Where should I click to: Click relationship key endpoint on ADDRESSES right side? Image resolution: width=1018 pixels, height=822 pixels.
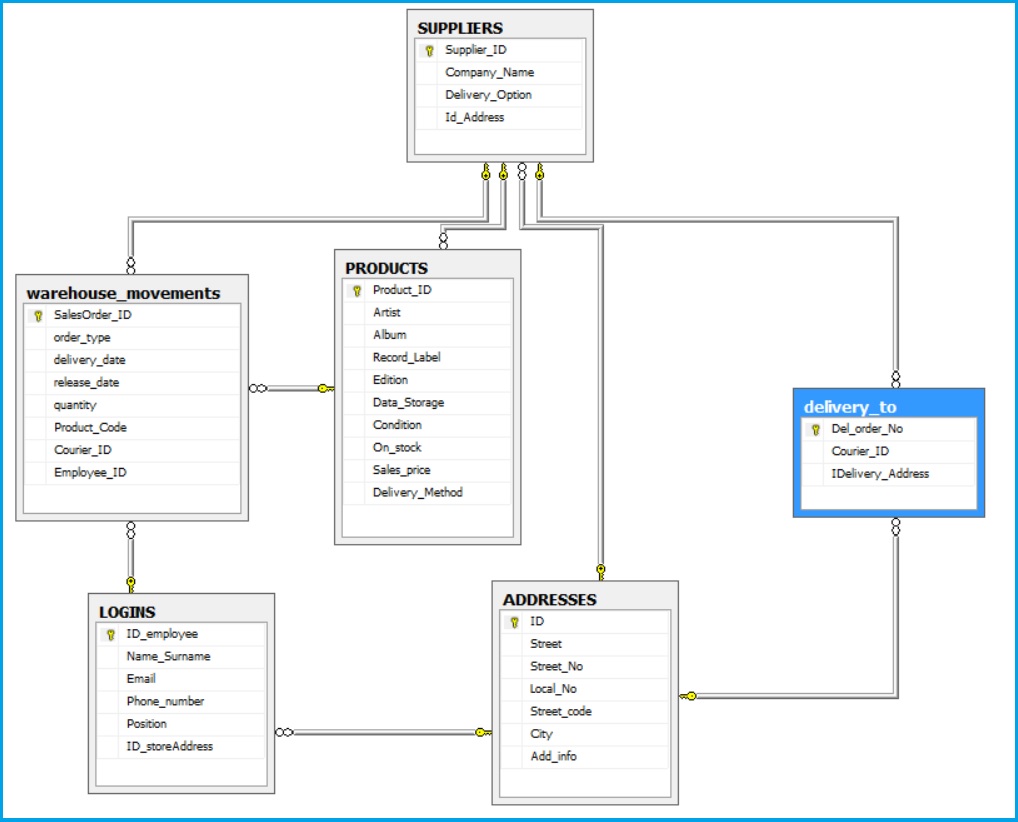pos(689,695)
